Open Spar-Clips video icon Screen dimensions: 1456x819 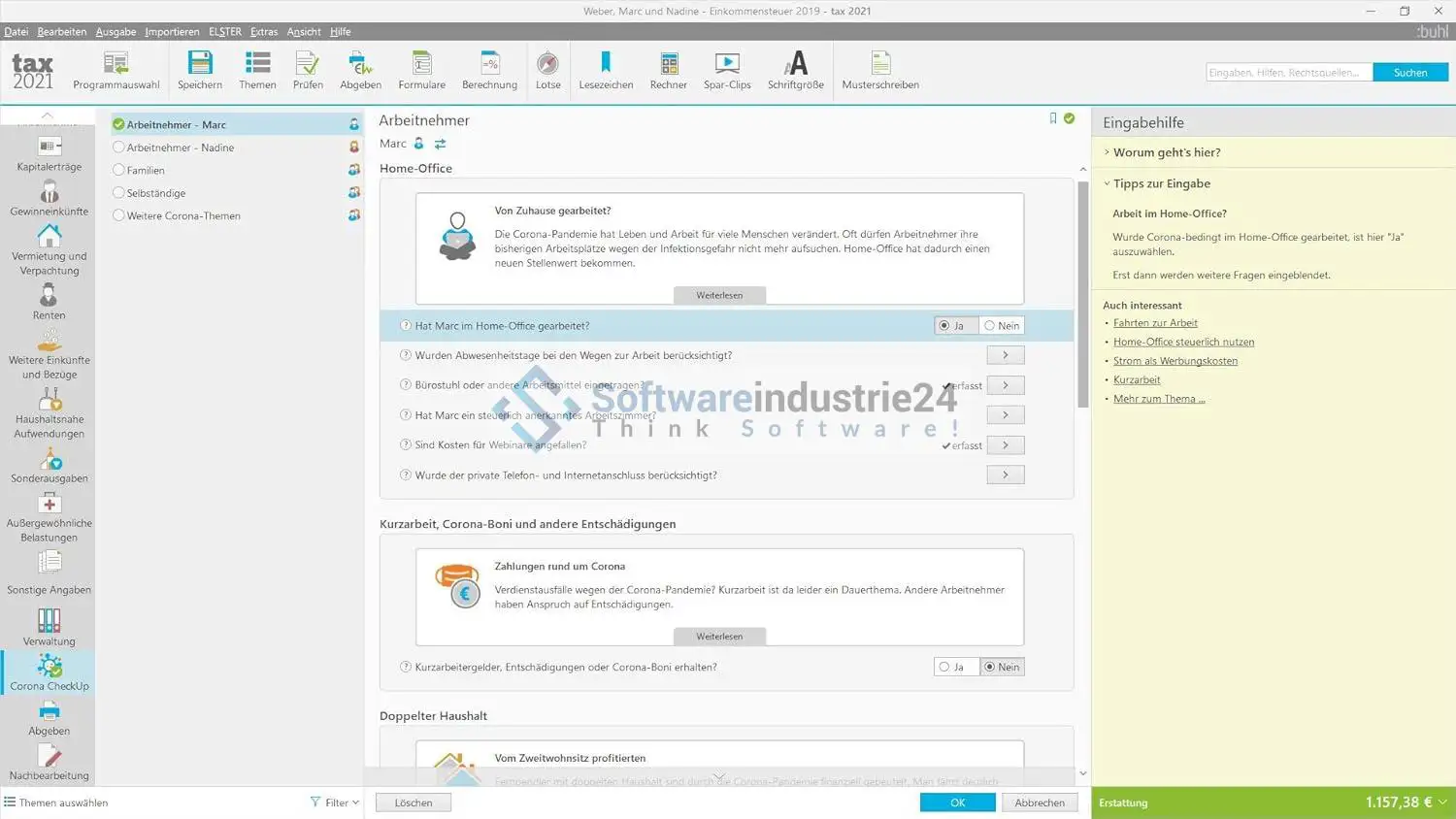[727, 64]
